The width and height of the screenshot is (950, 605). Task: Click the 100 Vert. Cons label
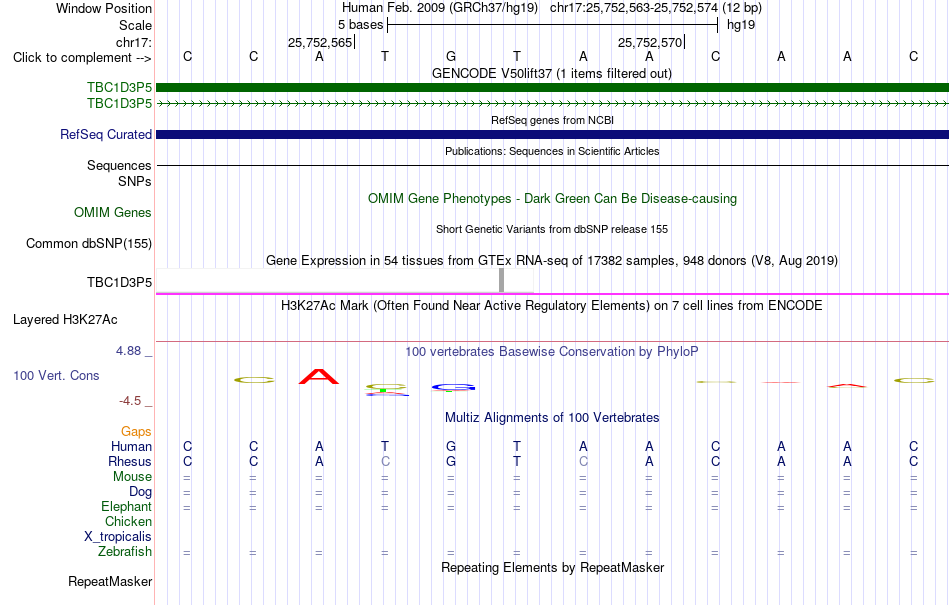(x=56, y=375)
